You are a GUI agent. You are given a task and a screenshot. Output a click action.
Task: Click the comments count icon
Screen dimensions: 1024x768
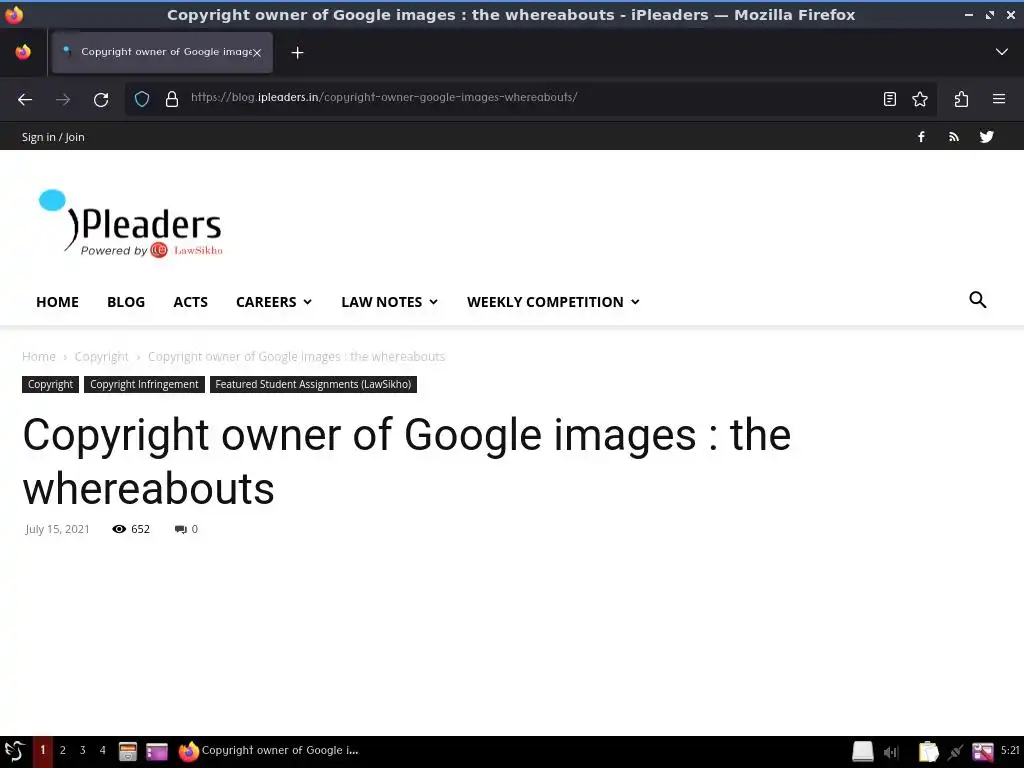click(181, 529)
